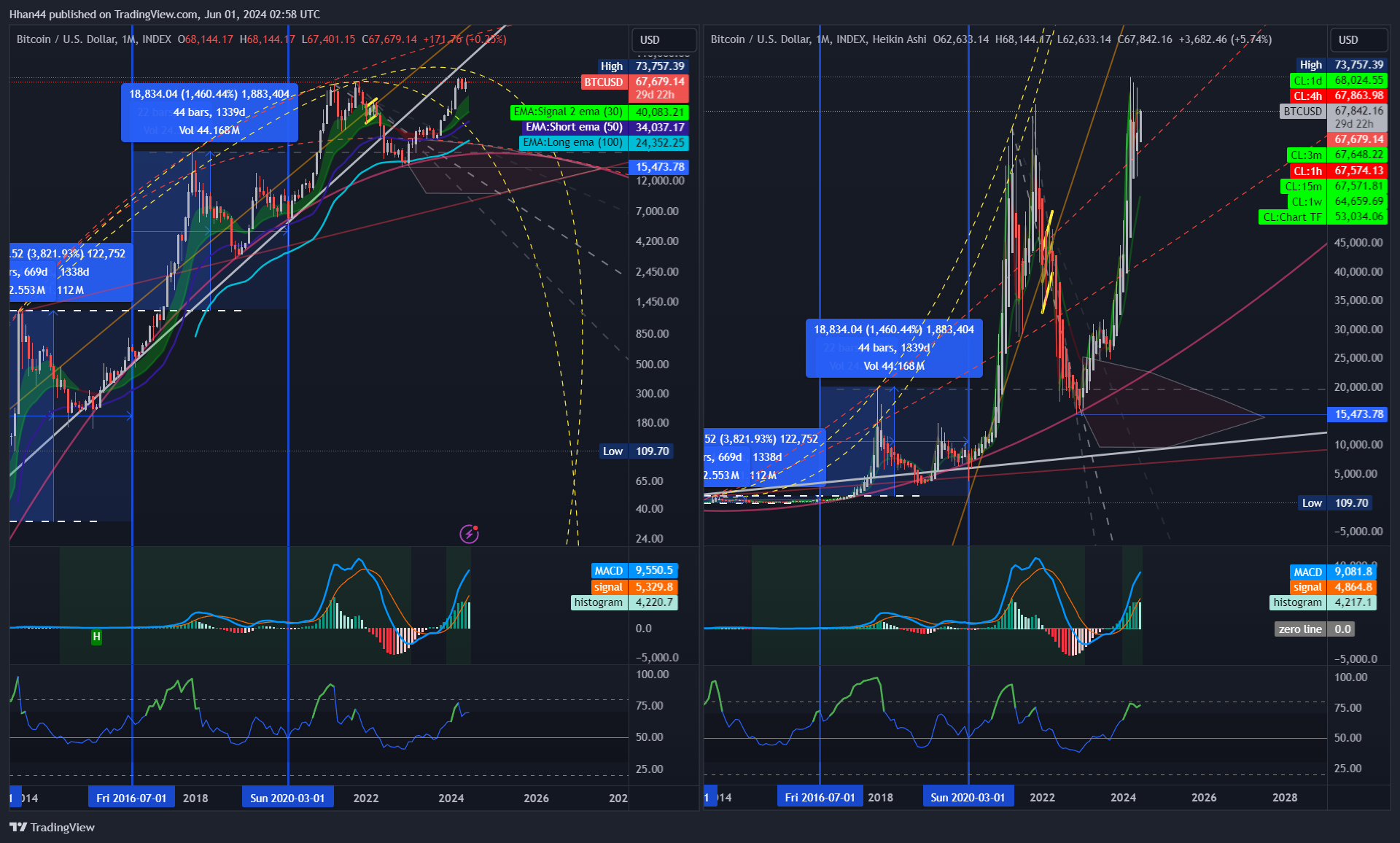Click the purple lightning bolt replay icon
This screenshot has height=843, width=1400.
click(469, 534)
